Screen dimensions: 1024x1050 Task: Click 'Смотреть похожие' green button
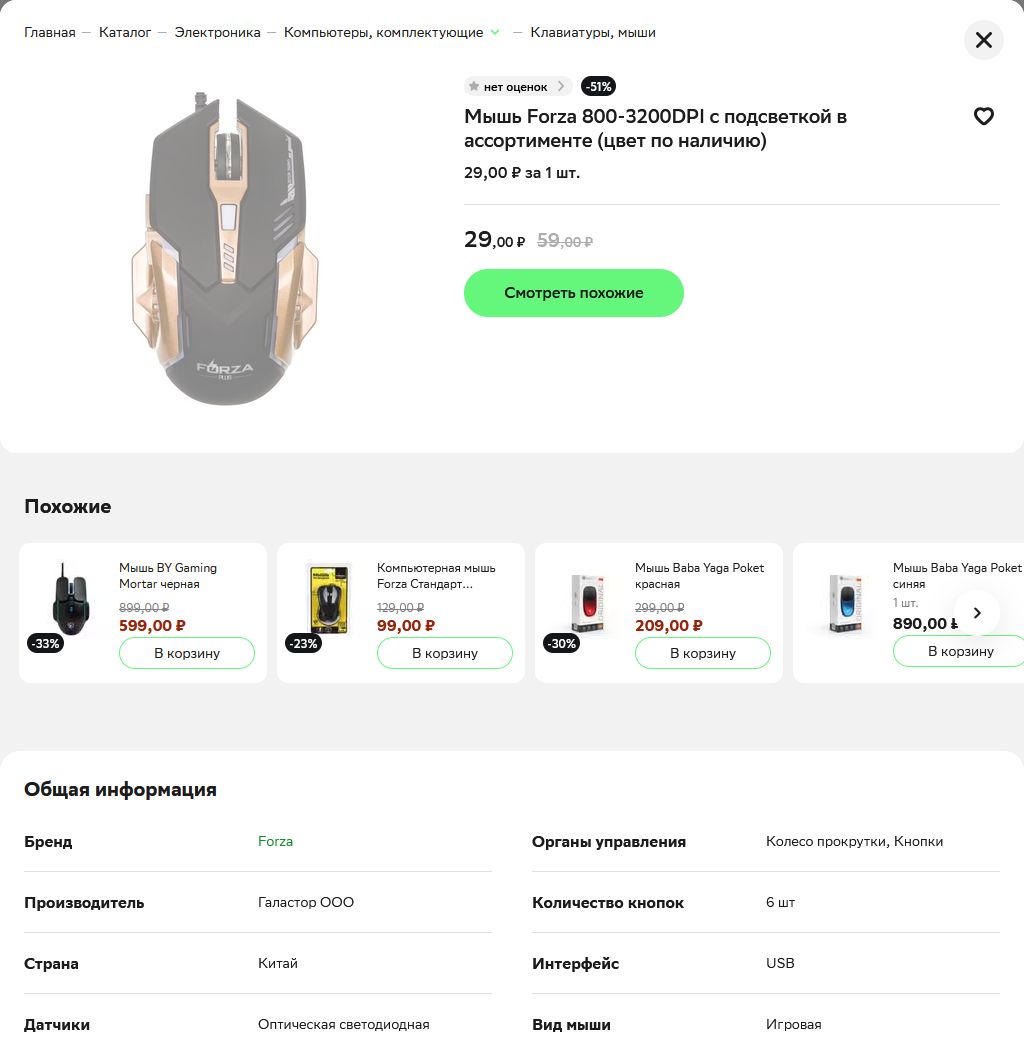click(573, 293)
